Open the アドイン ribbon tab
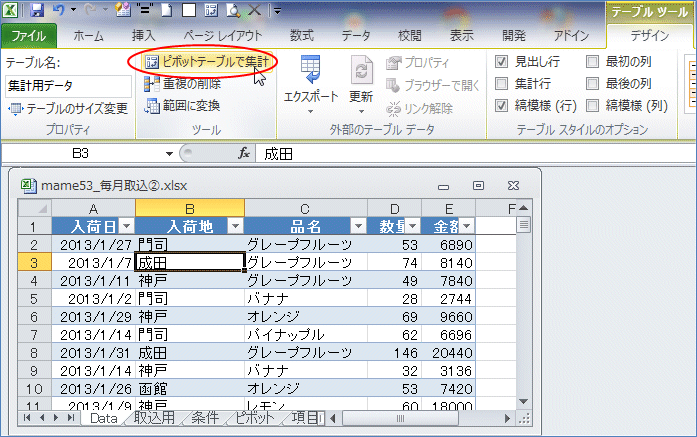Screen dimensions: 697x437 coord(571,36)
